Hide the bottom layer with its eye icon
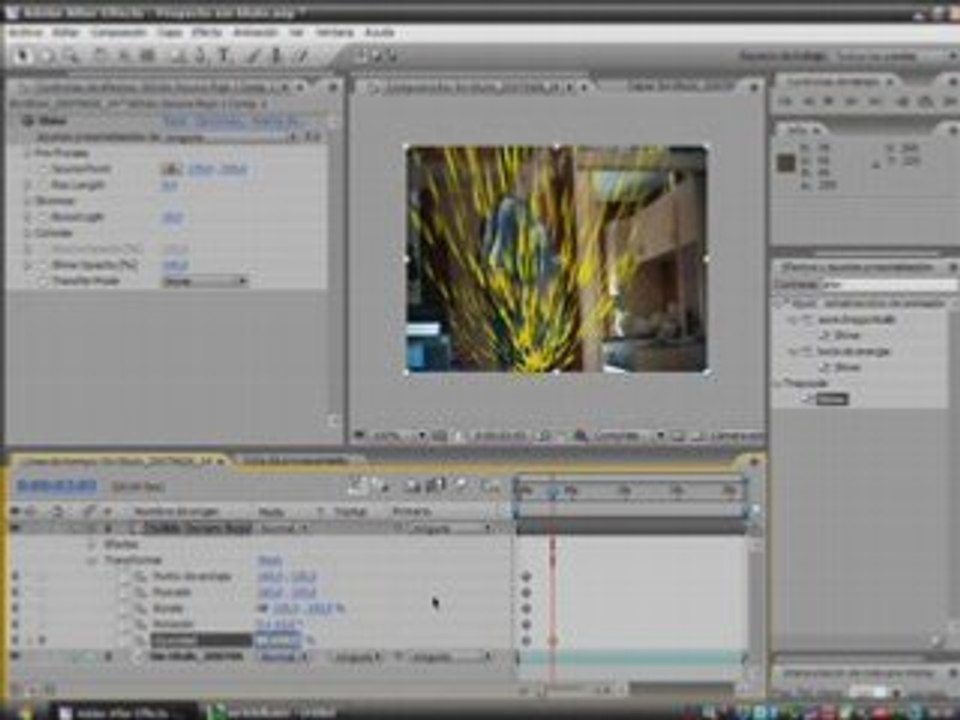Viewport: 960px width, 720px height. pyautogui.click(x=15, y=656)
